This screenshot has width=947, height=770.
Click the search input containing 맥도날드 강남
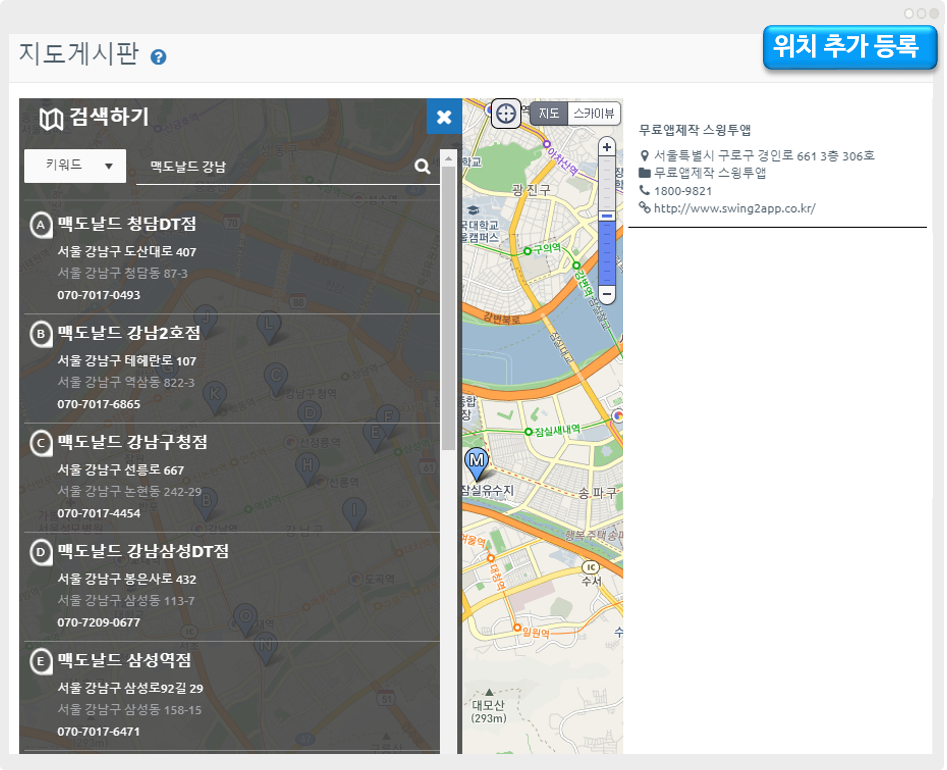(x=275, y=167)
